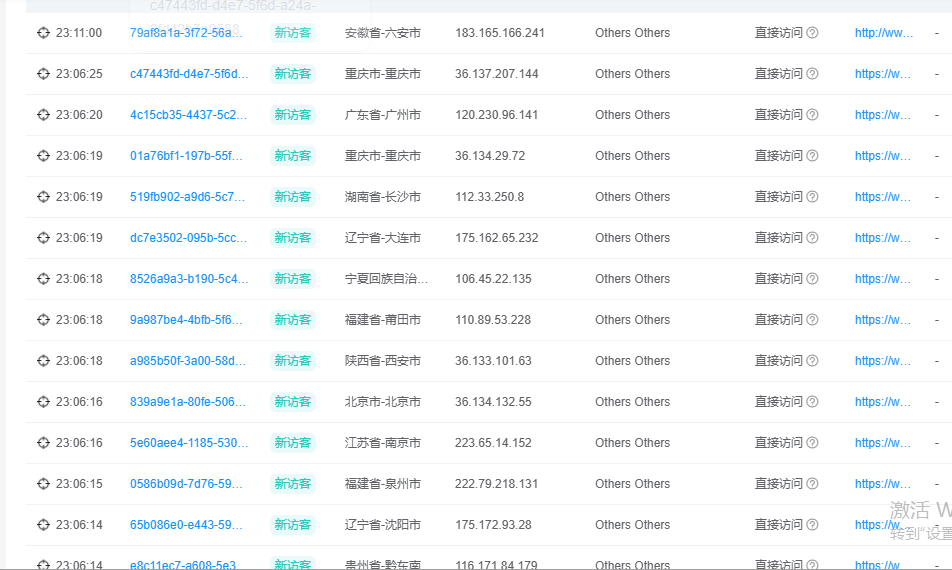Select the timestamp 23:06:20
The width and height of the screenshot is (952, 570).
79,115
